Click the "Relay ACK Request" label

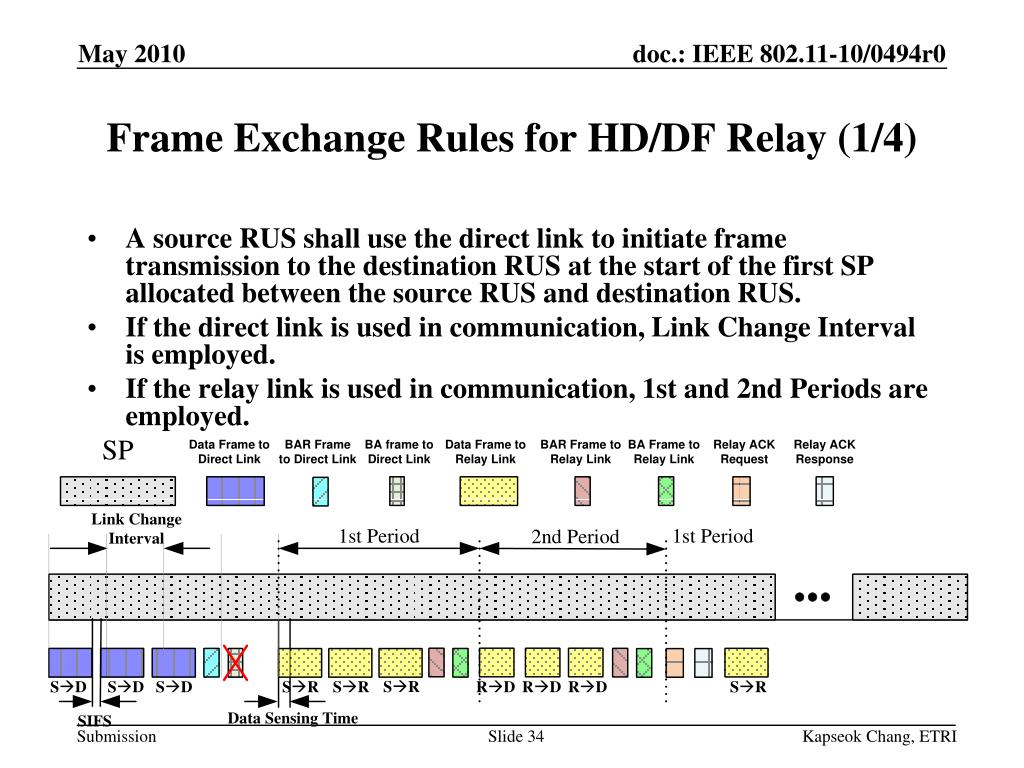(744, 452)
